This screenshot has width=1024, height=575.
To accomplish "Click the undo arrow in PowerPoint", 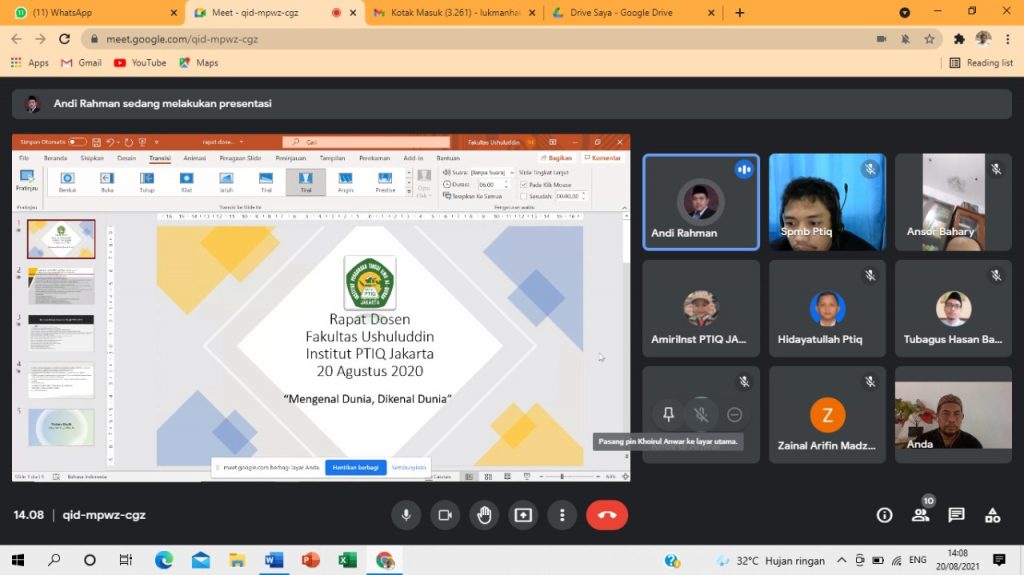I will (x=110, y=142).
